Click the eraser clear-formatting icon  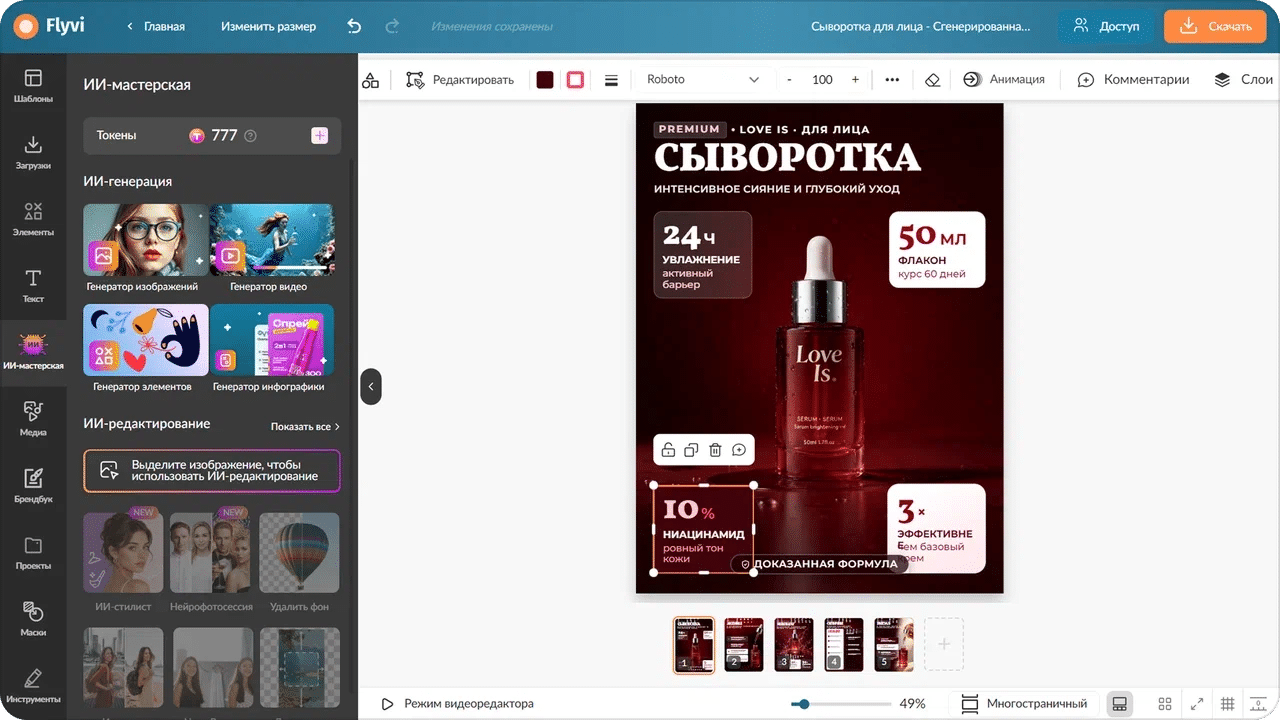[932, 80]
